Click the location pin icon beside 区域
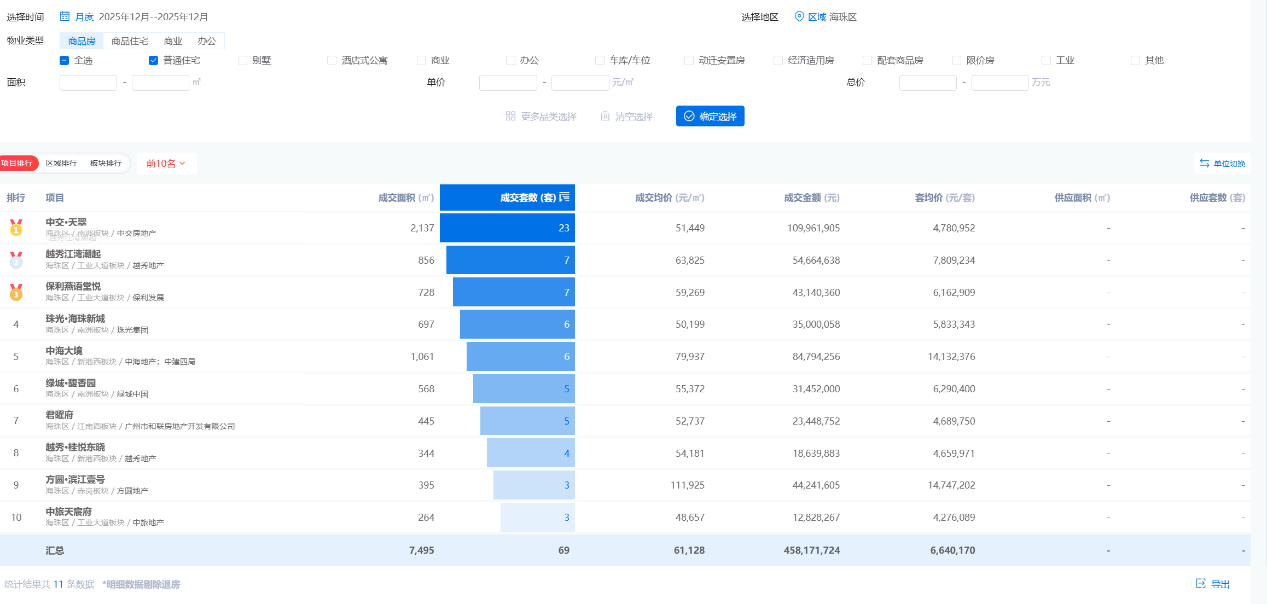 (799, 17)
